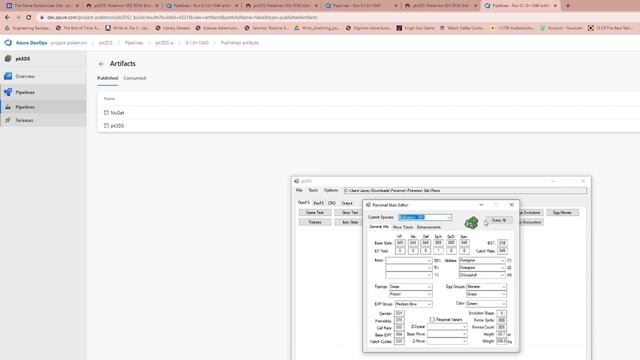The image size is (640, 360).
Task: Click the Personal Stats Editor window icon
Action: (368, 205)
